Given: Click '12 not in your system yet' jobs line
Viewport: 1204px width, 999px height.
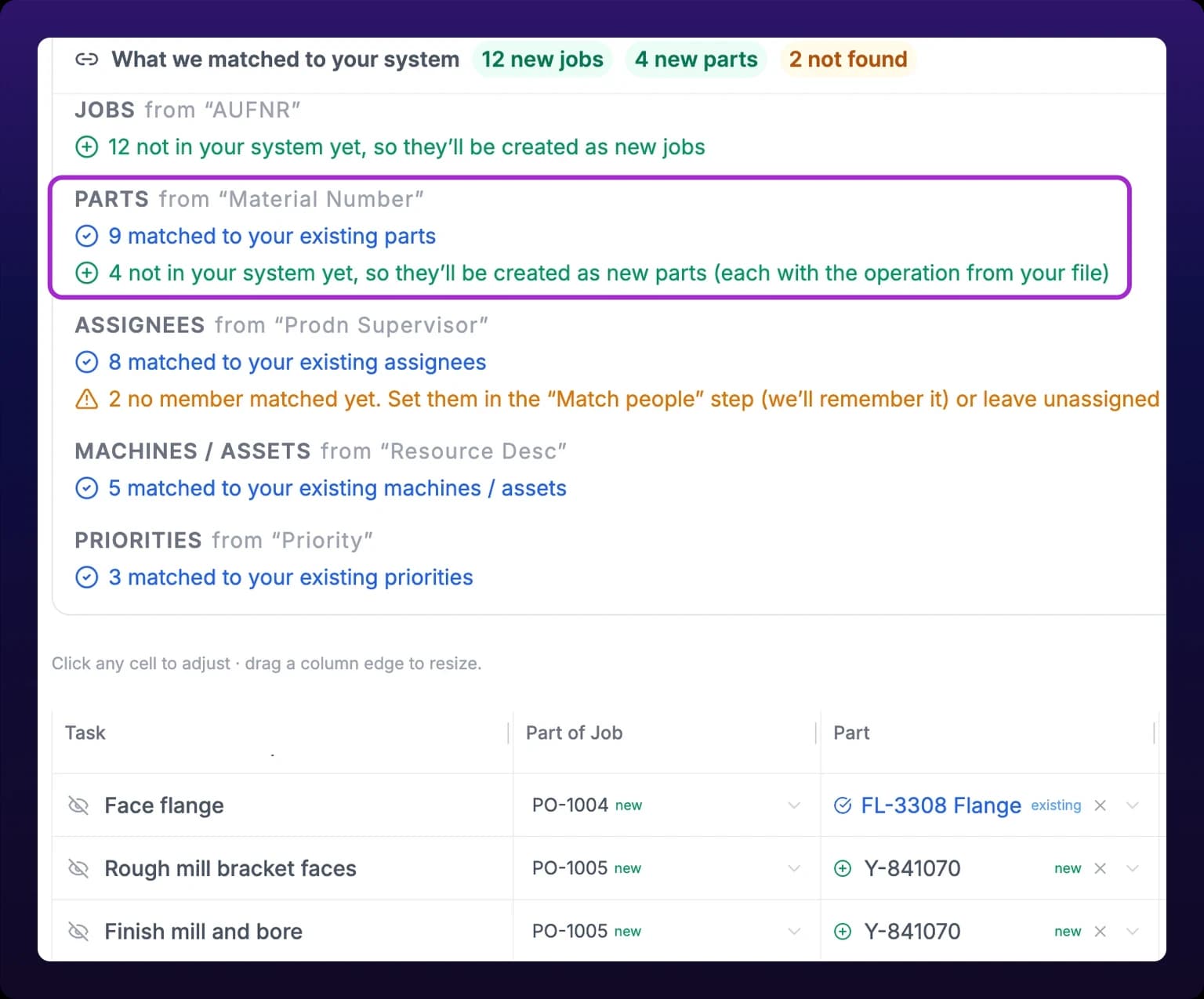Looking at the screenshot, I should tap(406, 147).
